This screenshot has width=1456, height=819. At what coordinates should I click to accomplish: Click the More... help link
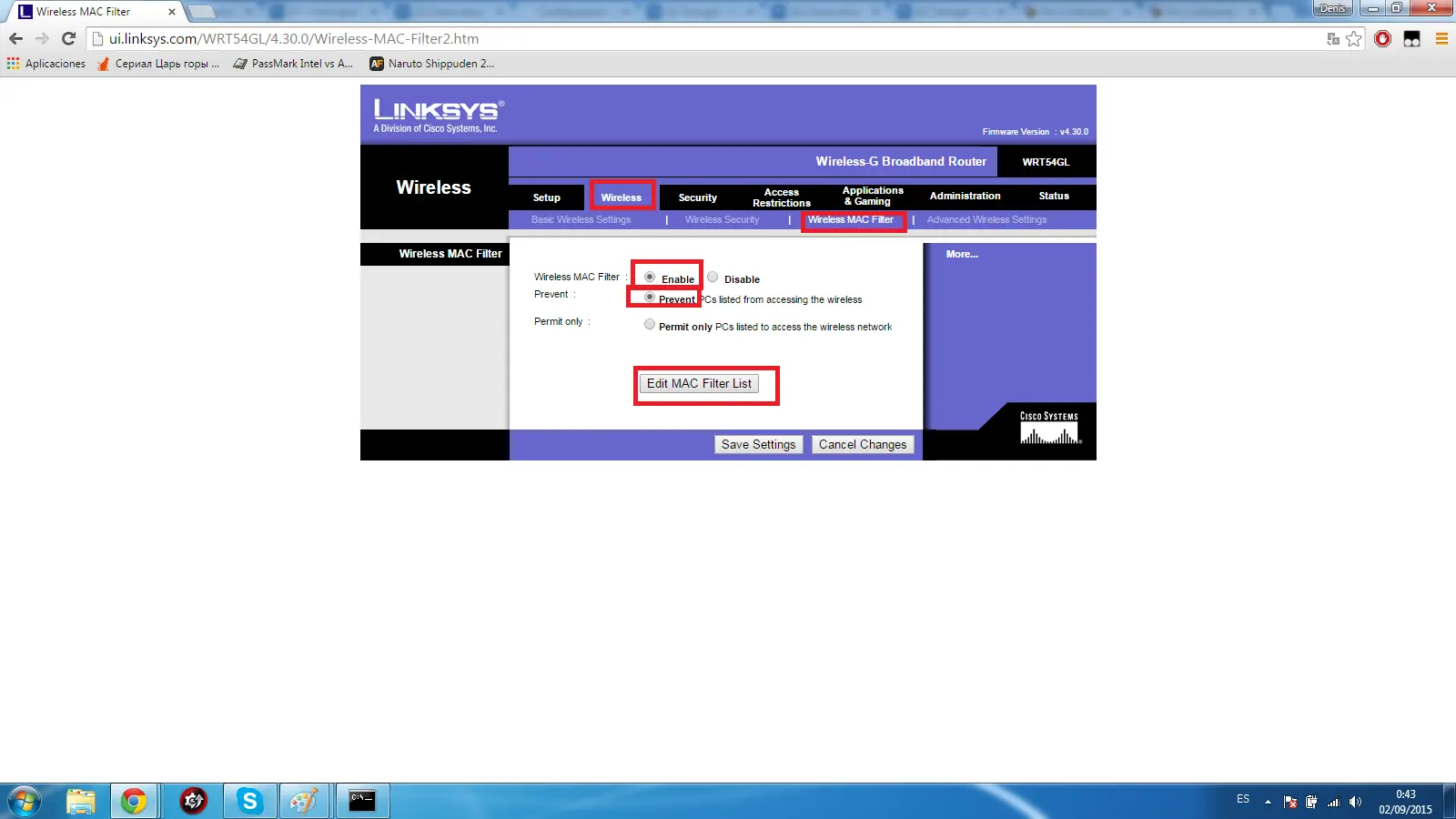(962, 255)
